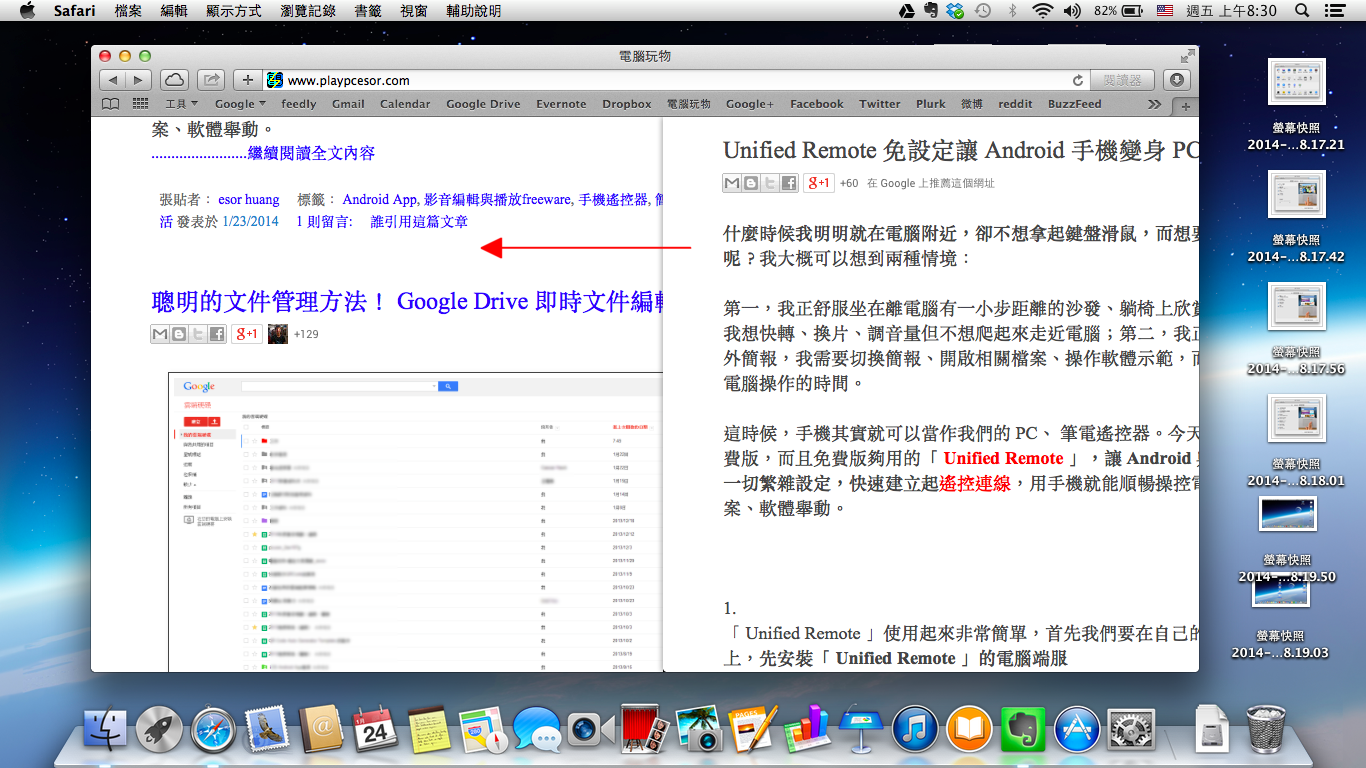Open Google Drive screenshot image in post
This screenshot has height=768, width=1366.
coord(415,521)
